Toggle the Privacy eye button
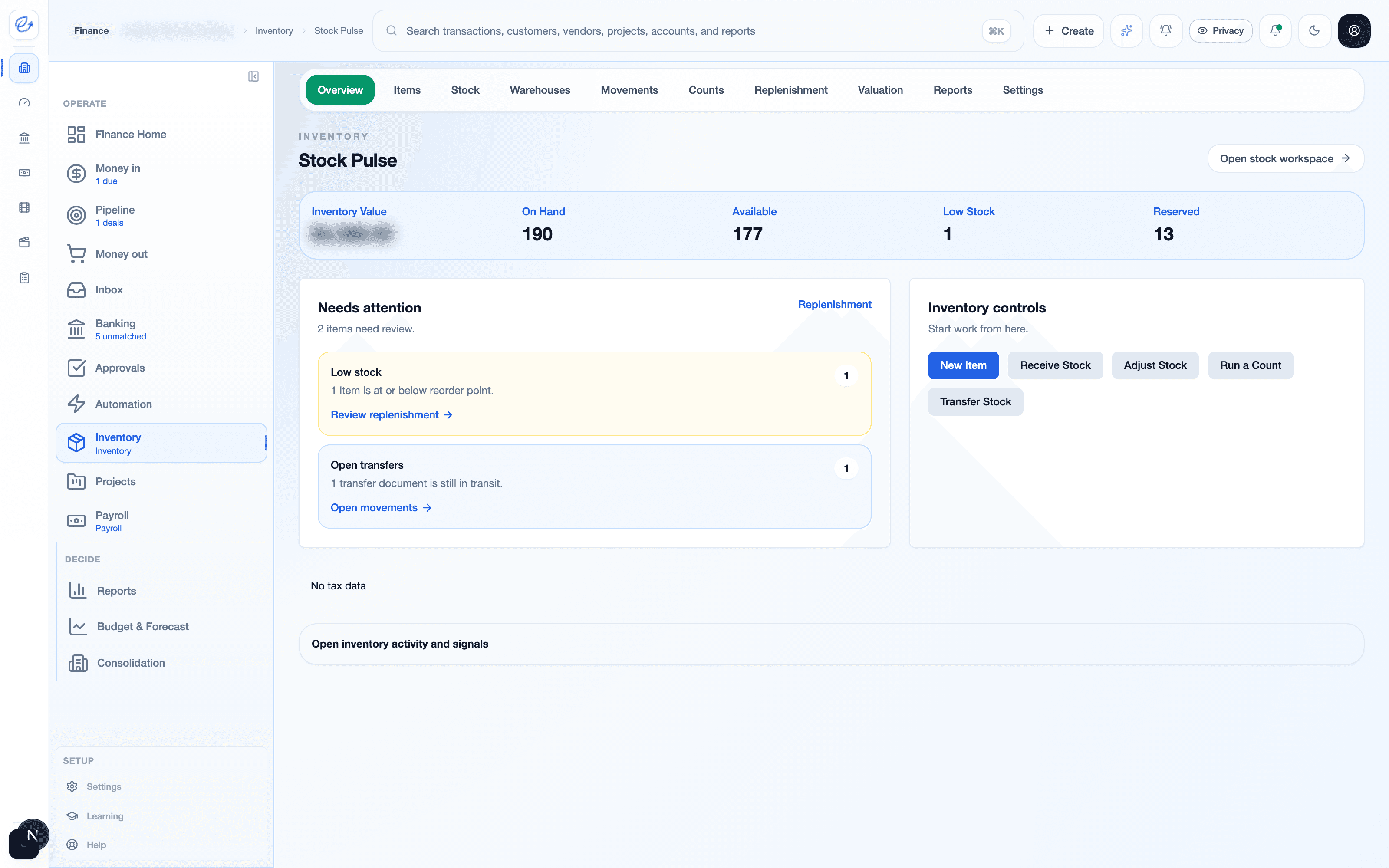Screen dimensions: 1389x868 1221,31
